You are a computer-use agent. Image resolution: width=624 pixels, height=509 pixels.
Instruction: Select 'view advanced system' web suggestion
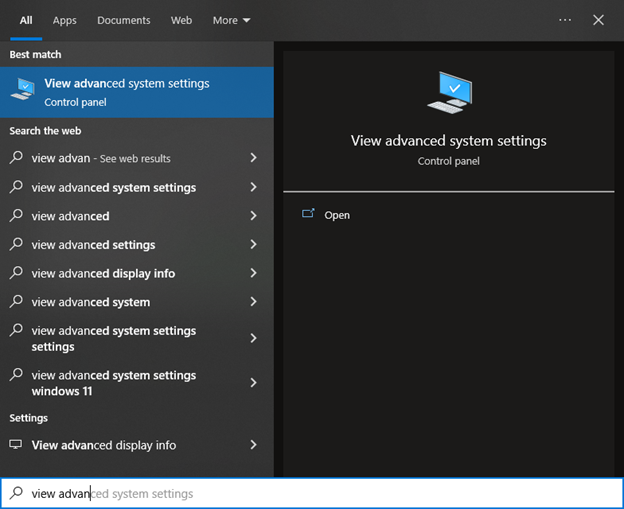click(x=137, y=302)
